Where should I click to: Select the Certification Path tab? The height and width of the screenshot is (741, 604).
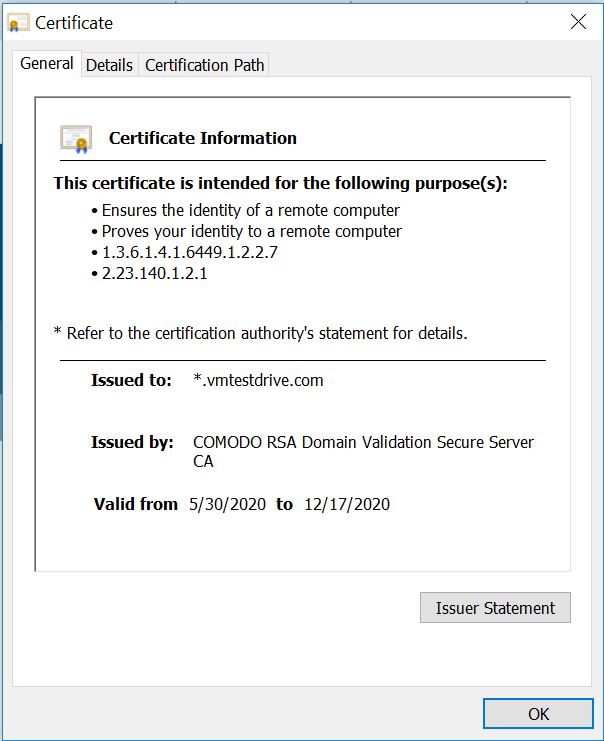(x=205, y=65)
